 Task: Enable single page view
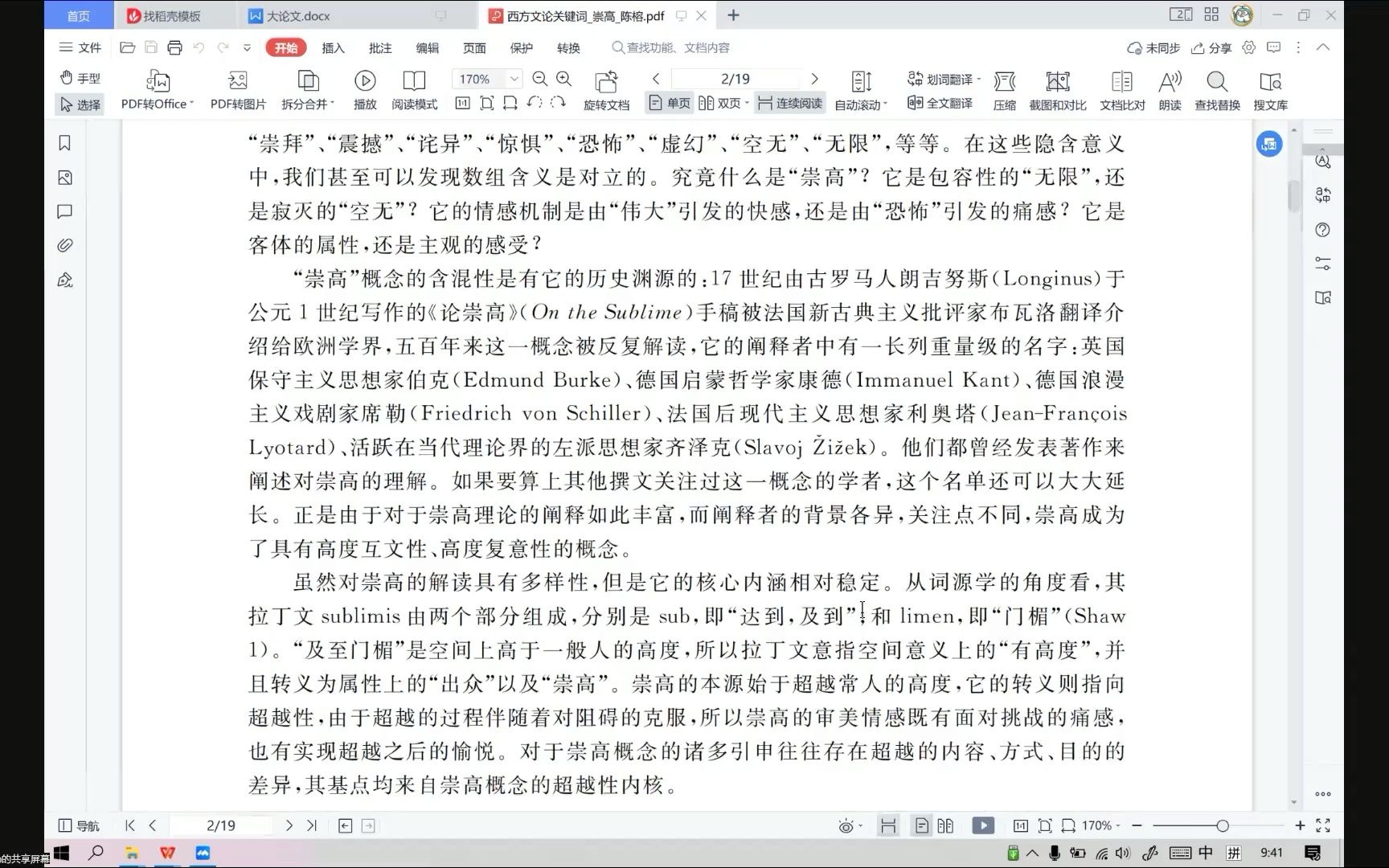[x=670, y=103]
